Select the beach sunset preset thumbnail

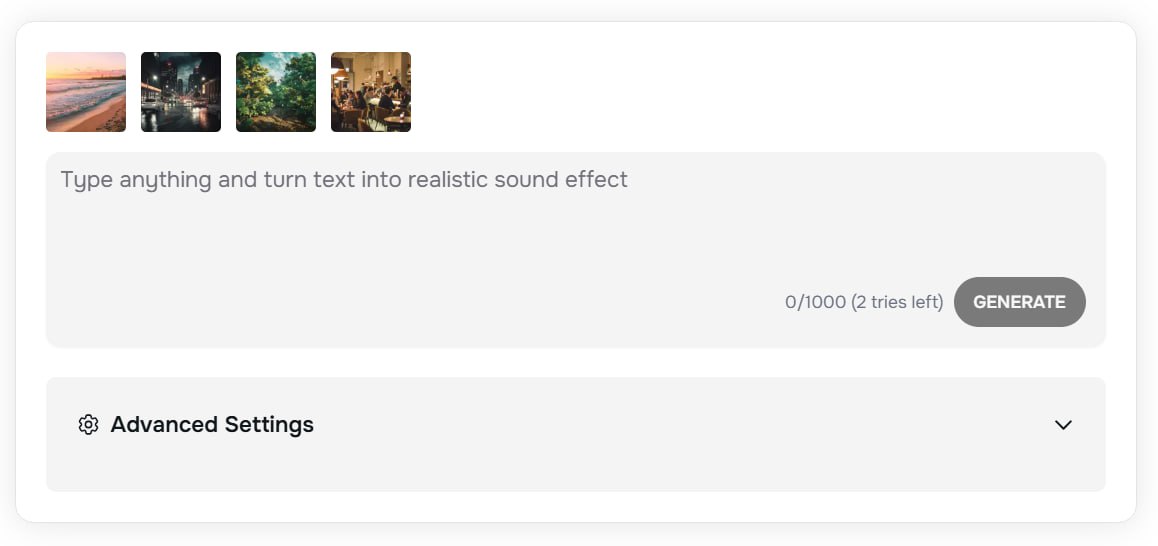click(x=86, y=92)
